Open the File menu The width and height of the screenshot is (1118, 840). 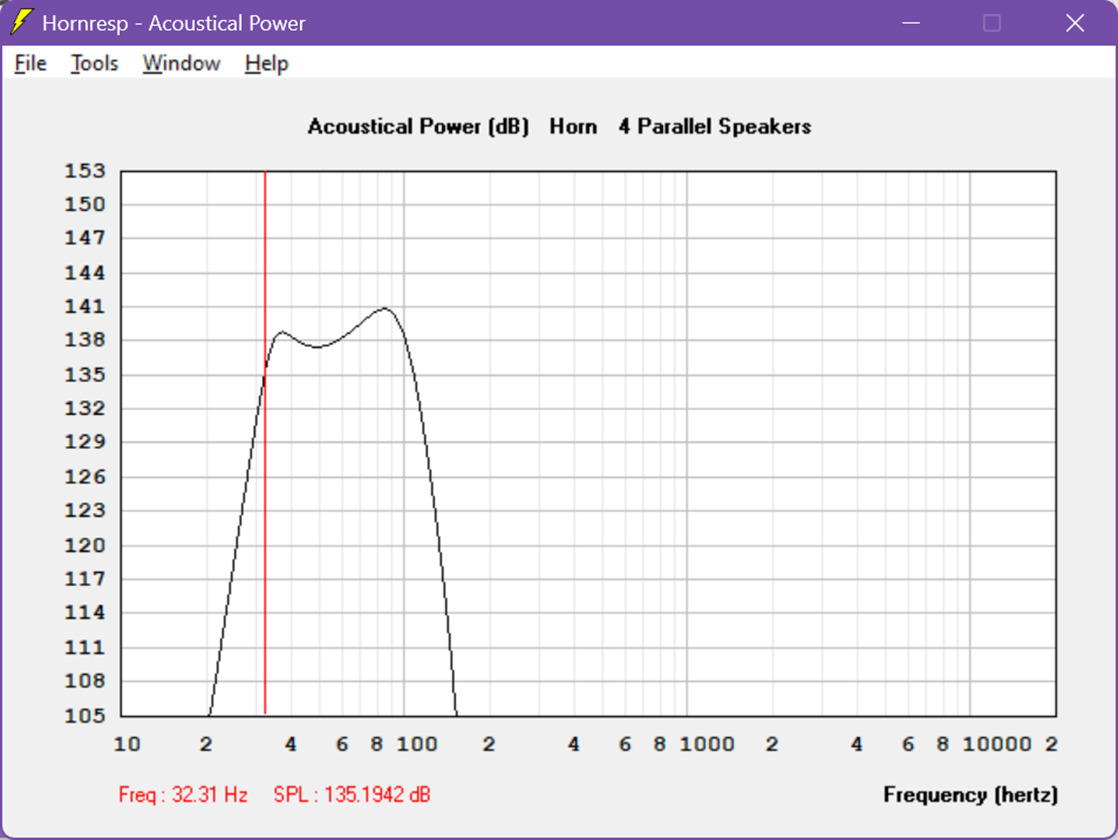click(31, 63)
